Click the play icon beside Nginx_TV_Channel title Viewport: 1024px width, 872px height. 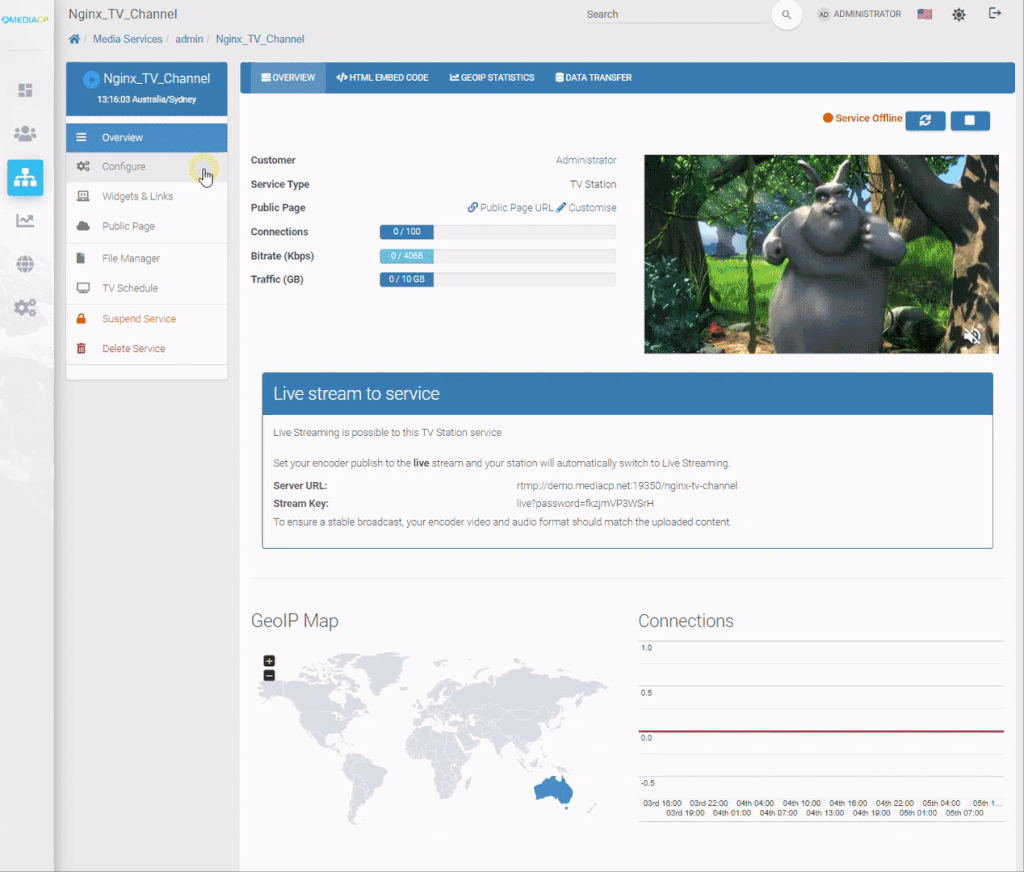coord(91,79)
